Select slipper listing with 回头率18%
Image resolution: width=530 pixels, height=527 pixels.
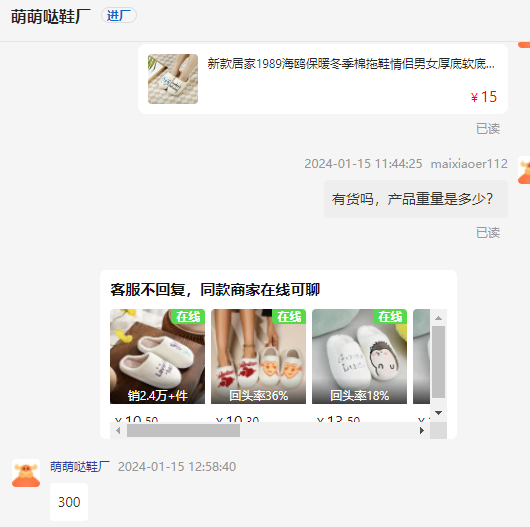coord(359,356)
